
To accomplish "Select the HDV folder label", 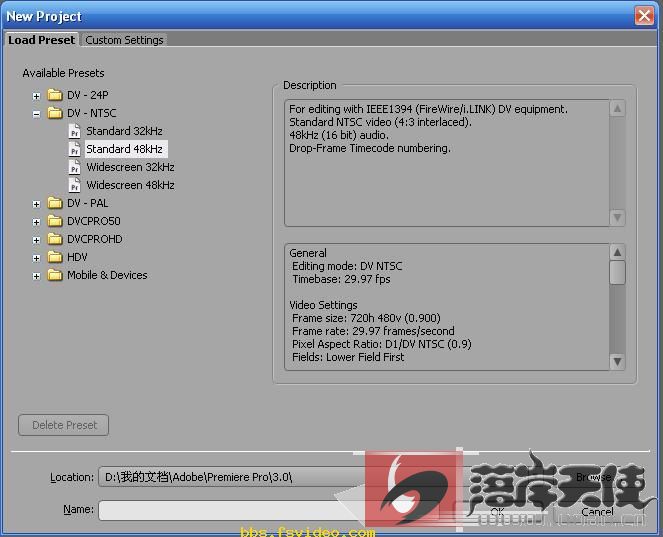I will 77,257.
